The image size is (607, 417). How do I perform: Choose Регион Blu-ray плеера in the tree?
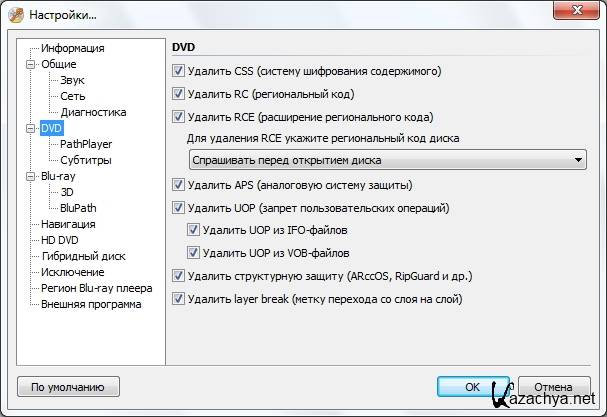[x=96, y=288]
